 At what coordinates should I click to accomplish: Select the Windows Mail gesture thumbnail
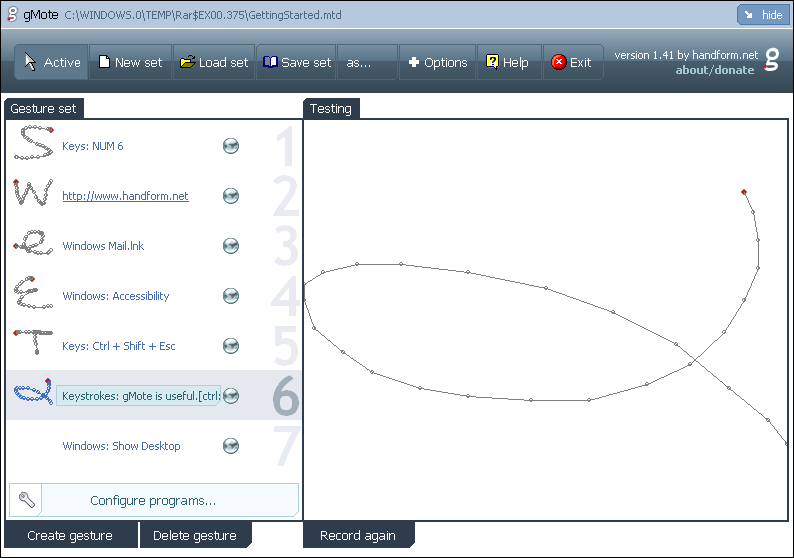(x=33, y=242)
